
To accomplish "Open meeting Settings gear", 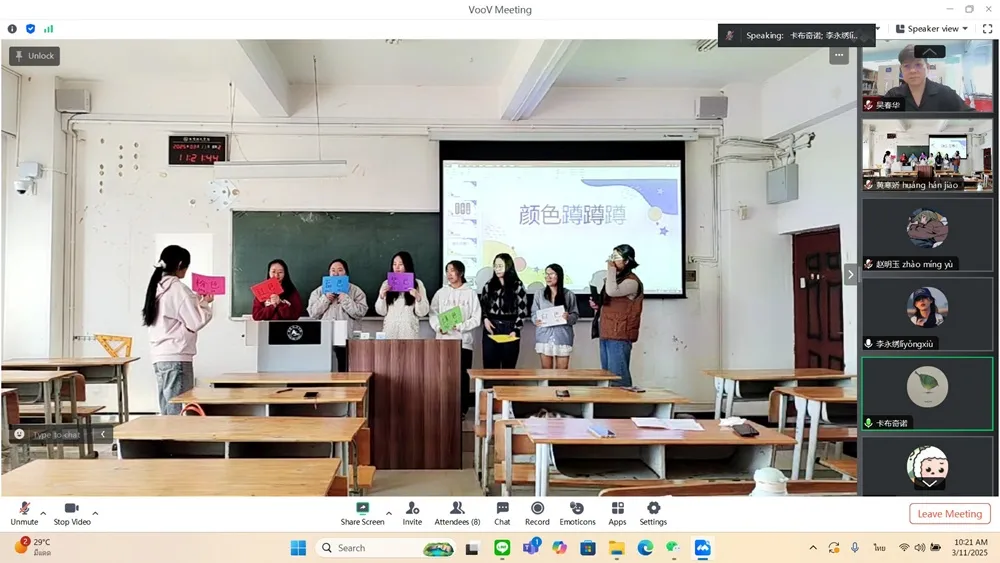I will [653, 513].
